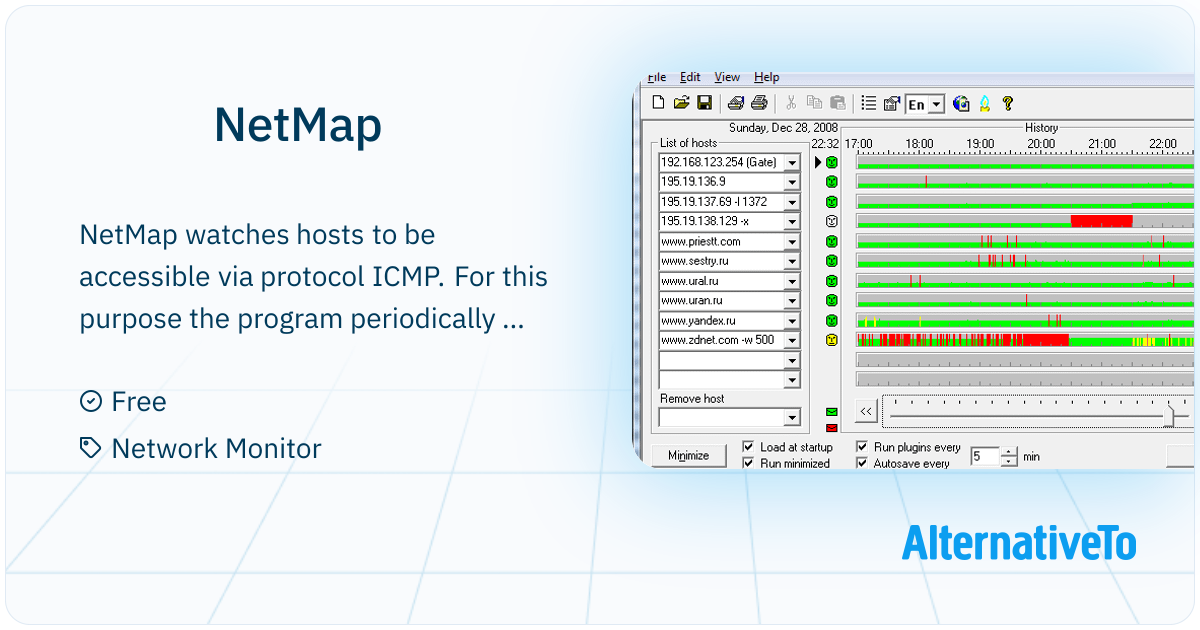Open the Help menu
Image resolution: width=1200 pixels, height=630 pixels.
click(x=767, y=77)
